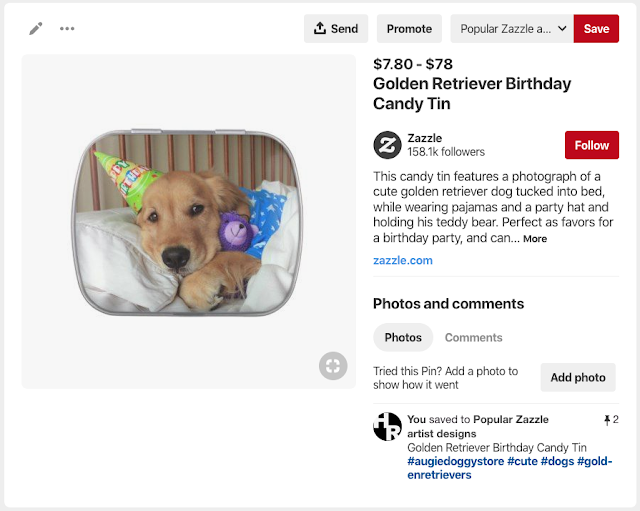640x511 pixels.
Task: Follow the Zazzle account
Action: [x=592, y=145]
